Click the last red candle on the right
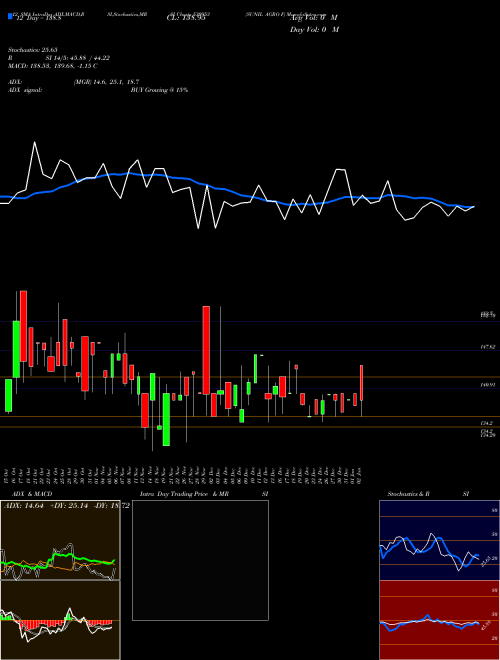The height and width of the screenshot is (660, 500). click(362, 383)
